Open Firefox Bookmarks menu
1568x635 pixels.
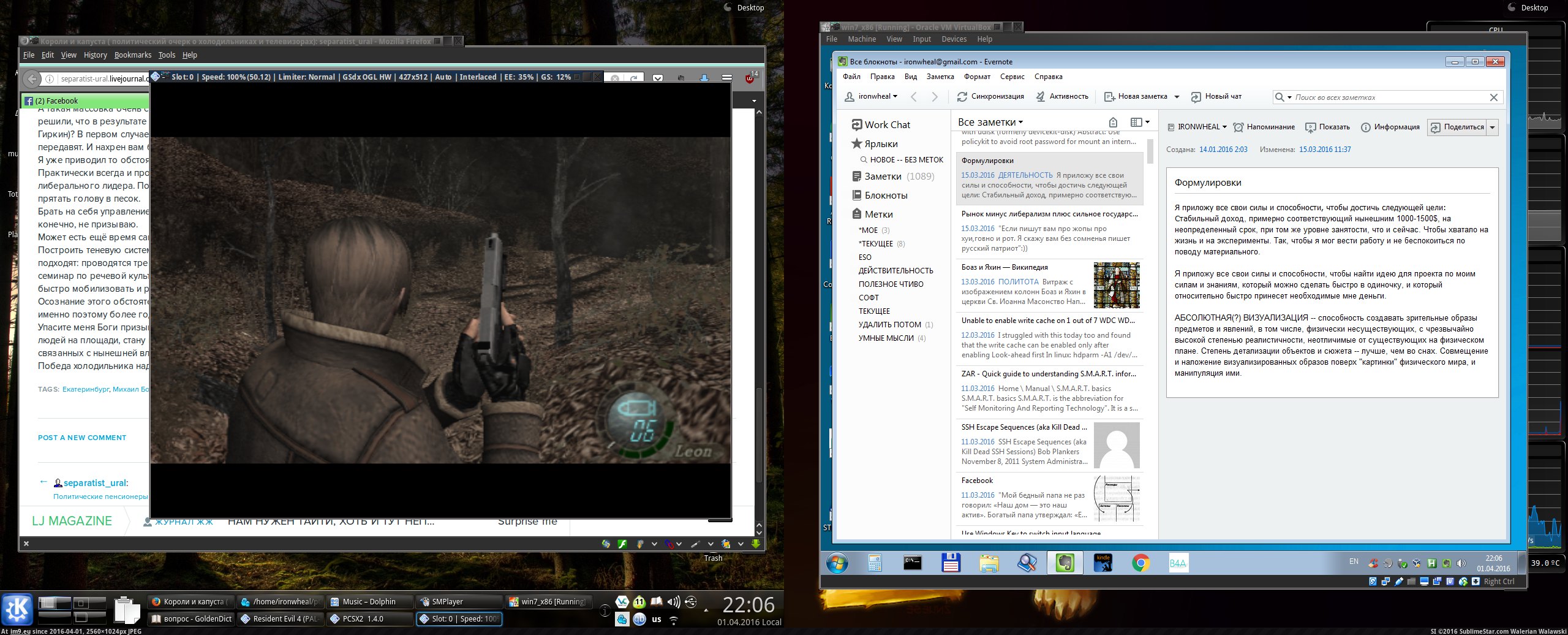coord(132,55)
